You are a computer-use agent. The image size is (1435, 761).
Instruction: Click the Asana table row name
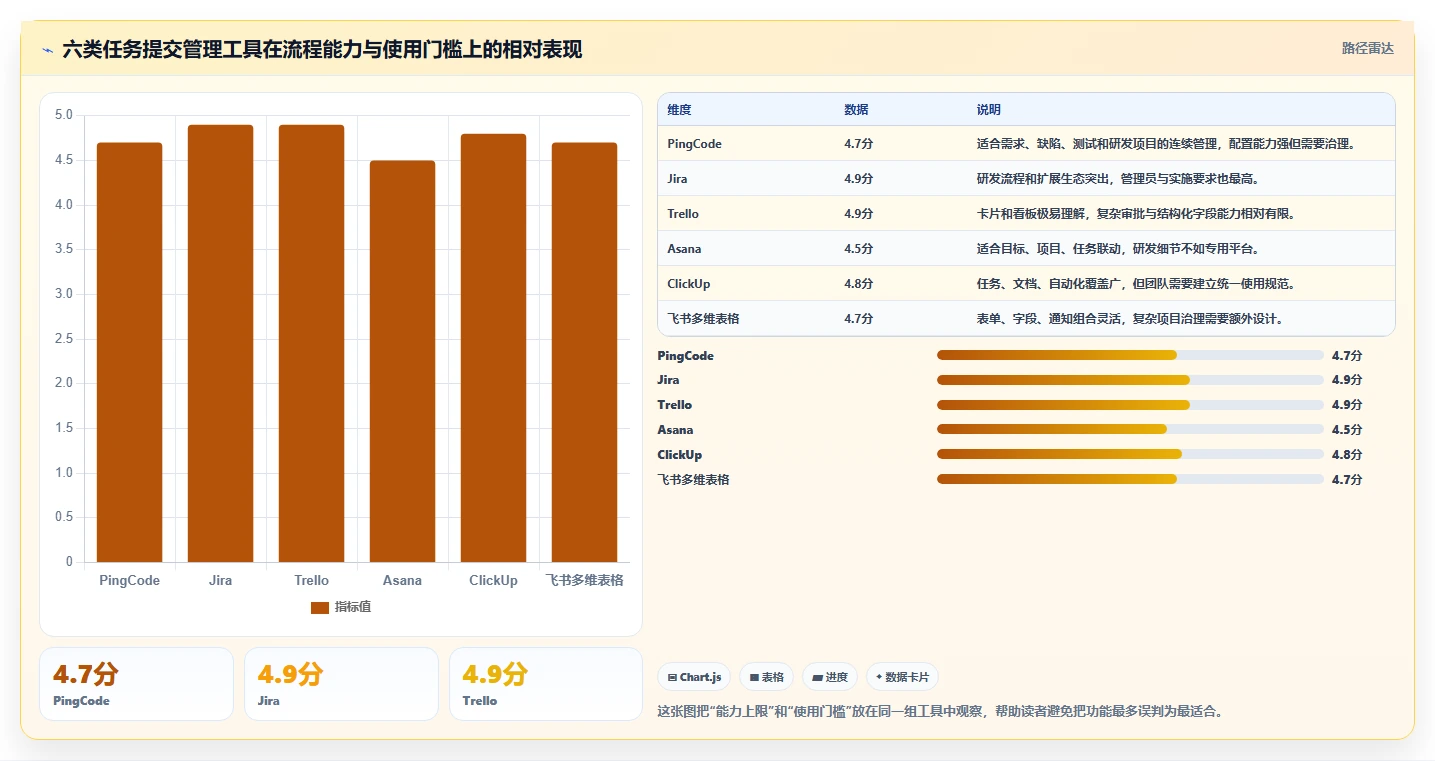(685, 249)
